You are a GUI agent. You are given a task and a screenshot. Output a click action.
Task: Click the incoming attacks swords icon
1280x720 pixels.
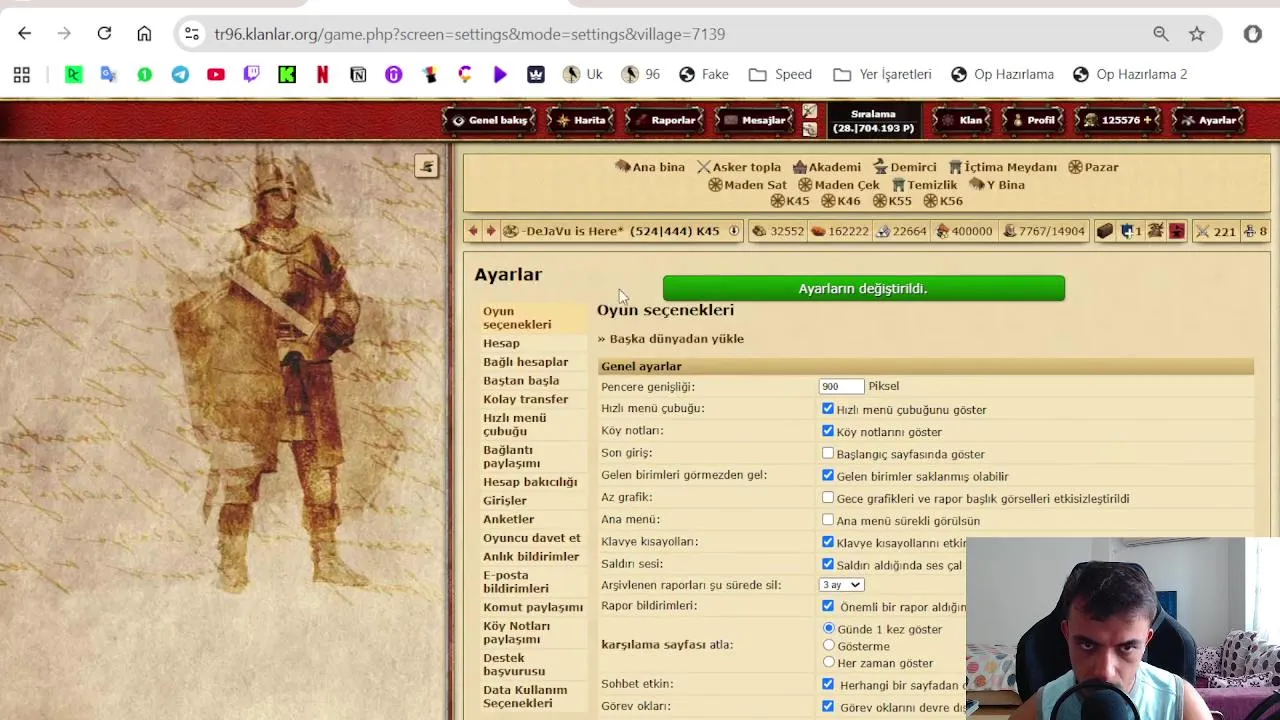tap(1202, 231)
